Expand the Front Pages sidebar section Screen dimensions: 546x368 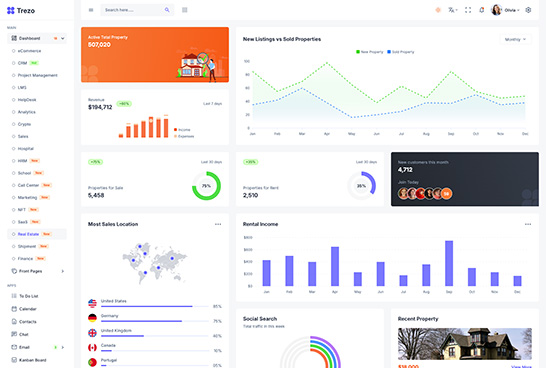[37, 271]
